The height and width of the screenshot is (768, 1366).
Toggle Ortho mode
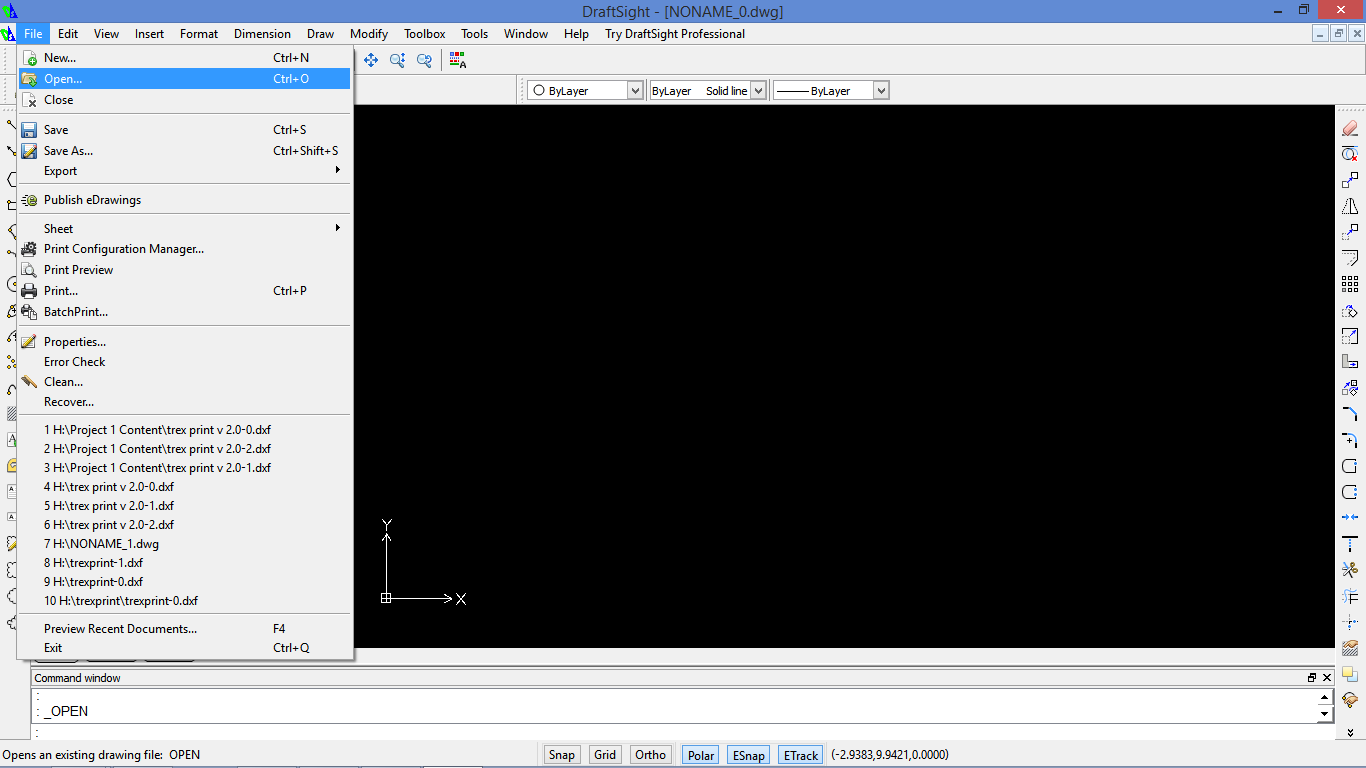pyautogui.click(x=650, y=755)
